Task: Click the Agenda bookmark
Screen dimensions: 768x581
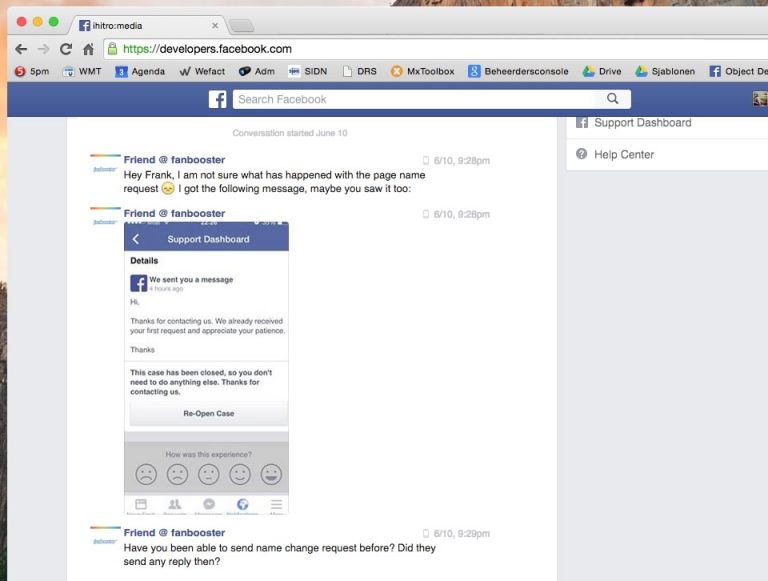Action: click(140, 71)
